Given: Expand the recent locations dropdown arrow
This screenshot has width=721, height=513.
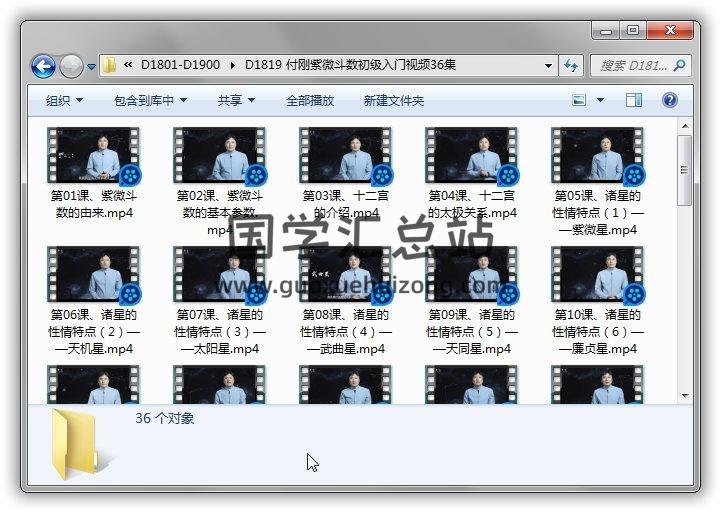Looking at the screenshot, I should coord(92,67).
